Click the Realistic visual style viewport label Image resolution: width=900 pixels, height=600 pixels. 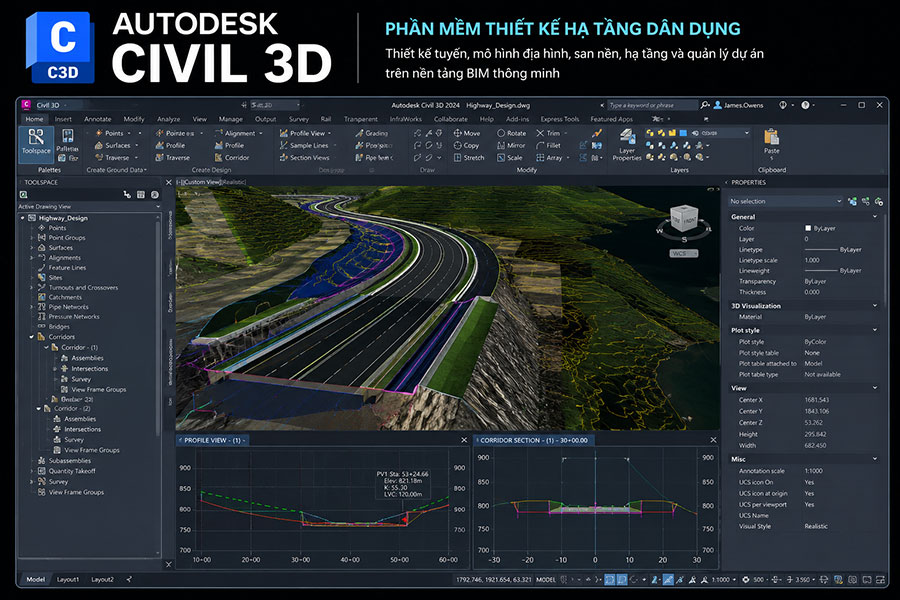point(234,182)
